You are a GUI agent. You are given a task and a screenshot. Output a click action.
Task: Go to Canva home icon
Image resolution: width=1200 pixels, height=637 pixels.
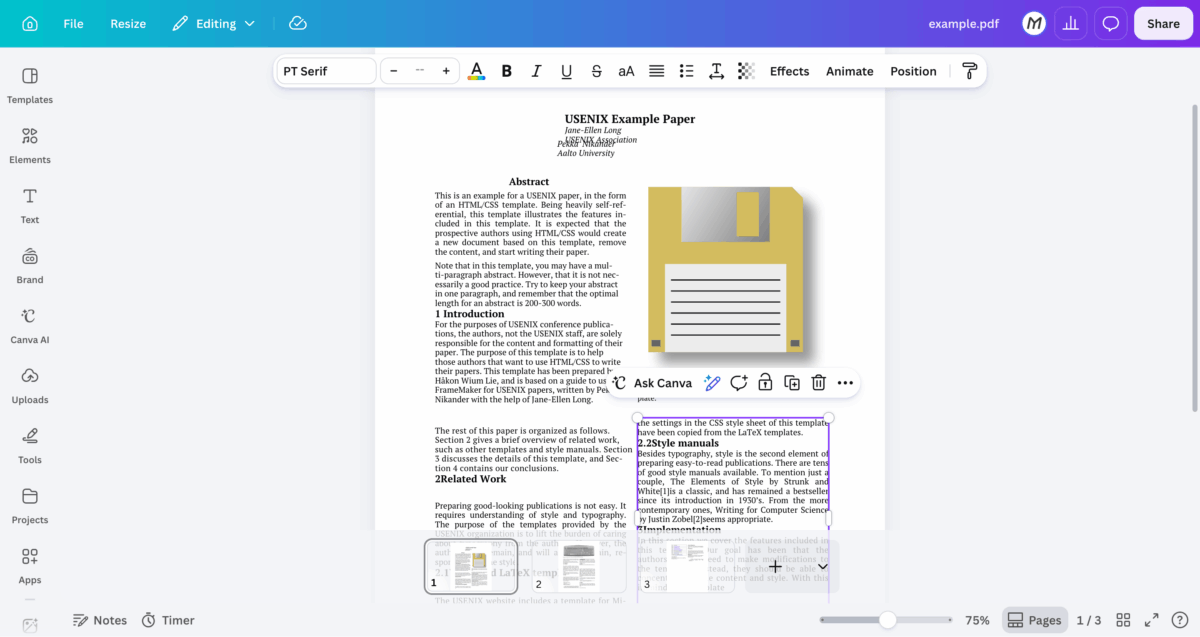point(30,23)
